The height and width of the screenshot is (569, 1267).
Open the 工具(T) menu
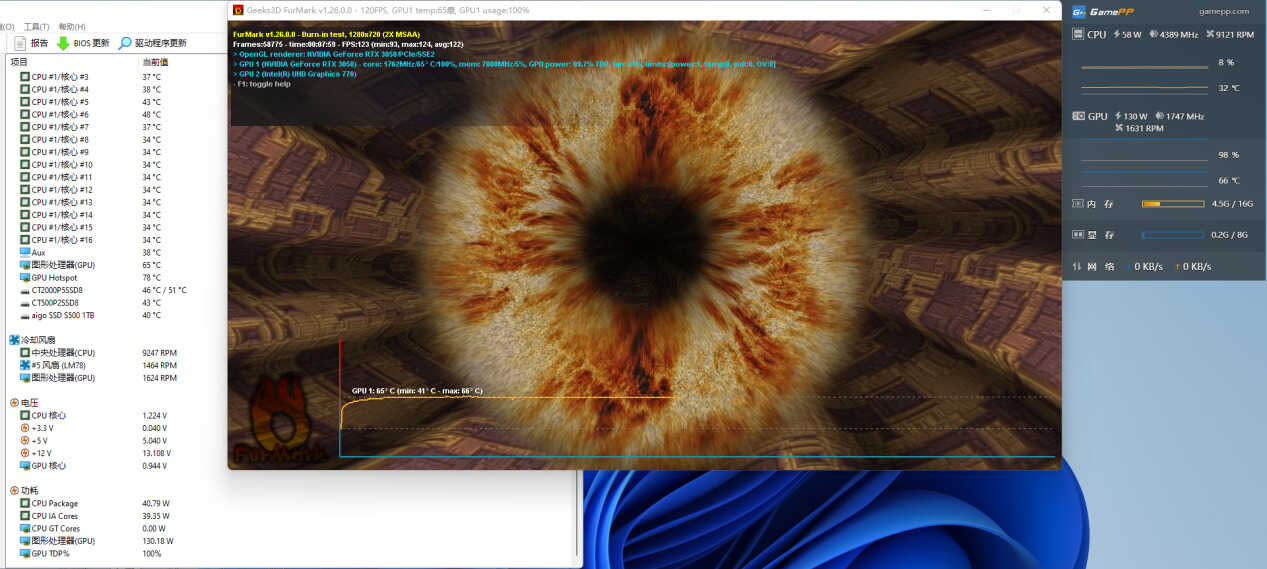(36, 27)
